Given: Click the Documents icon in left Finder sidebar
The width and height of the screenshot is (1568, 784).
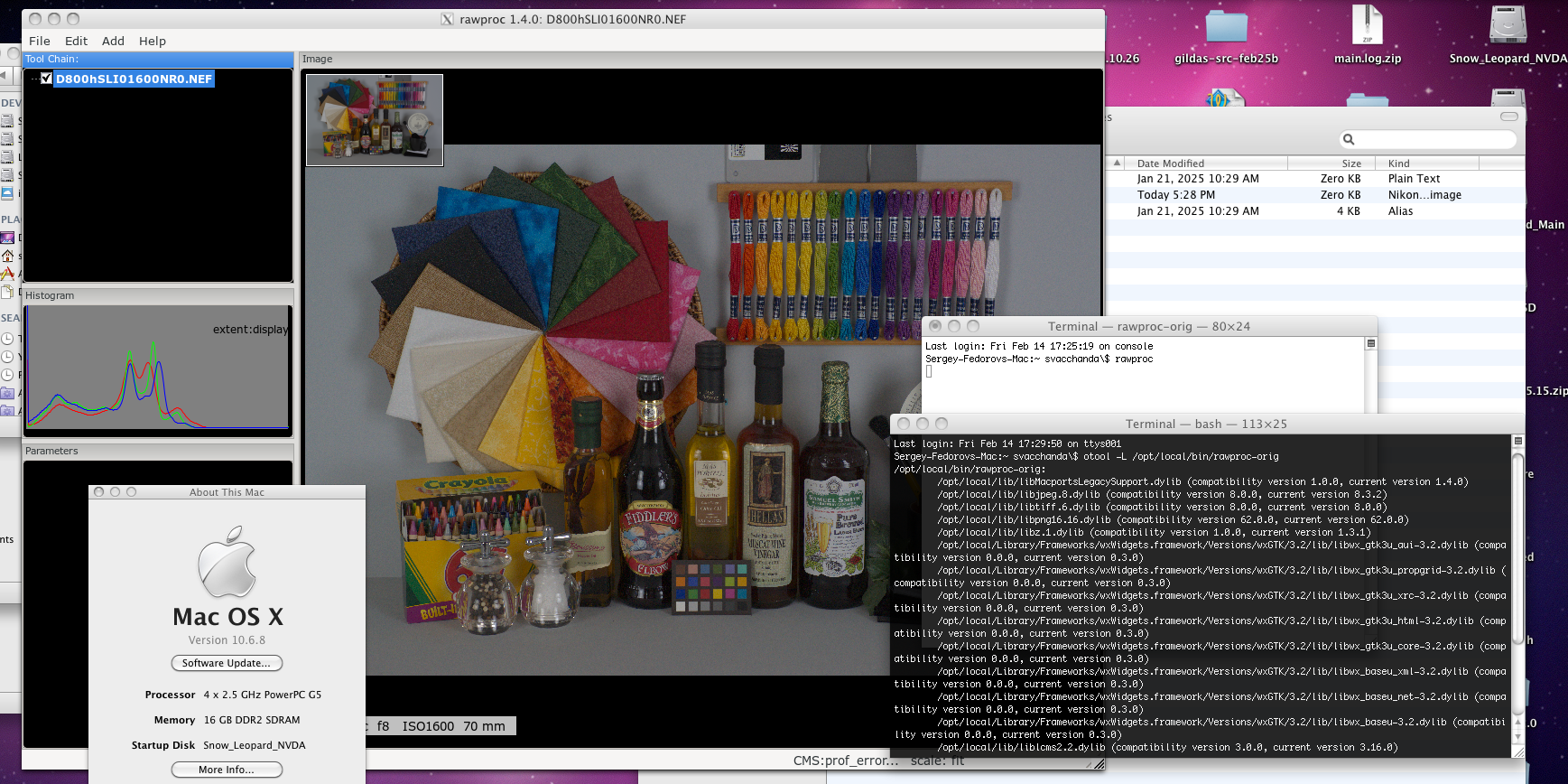Looking at the screenshot, I should pyautogui.click(x=7, y=292).
